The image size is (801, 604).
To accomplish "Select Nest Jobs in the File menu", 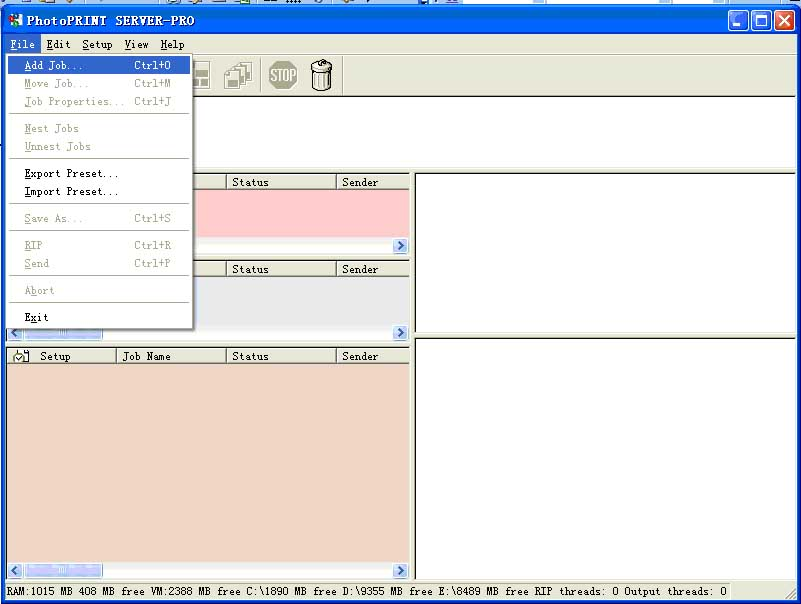I will pyautogui.click(x=99, y=128).
